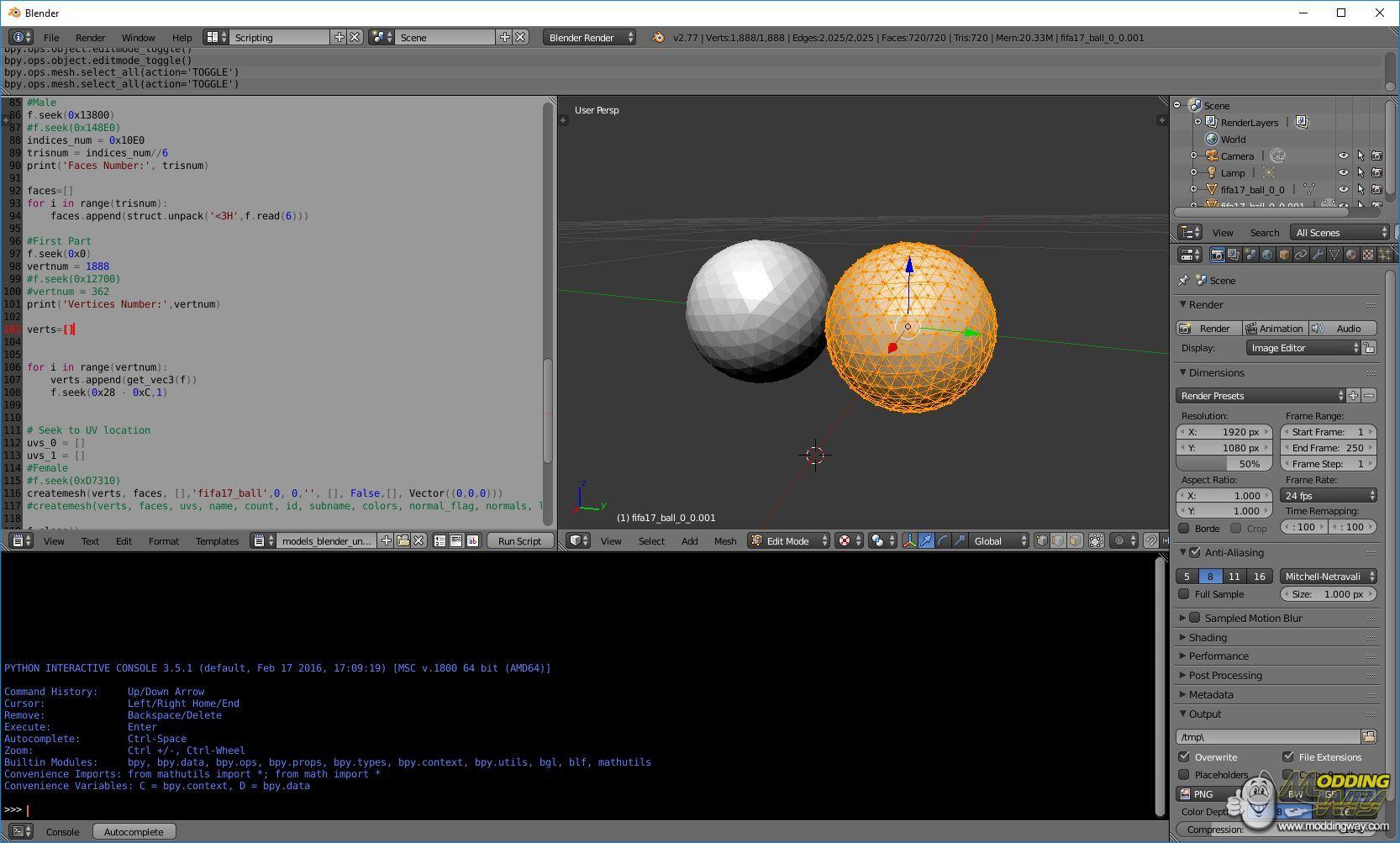Screen dimensions: 1400x843
Task: Open the Object properties cube tab
Action: coord(1284,255)
